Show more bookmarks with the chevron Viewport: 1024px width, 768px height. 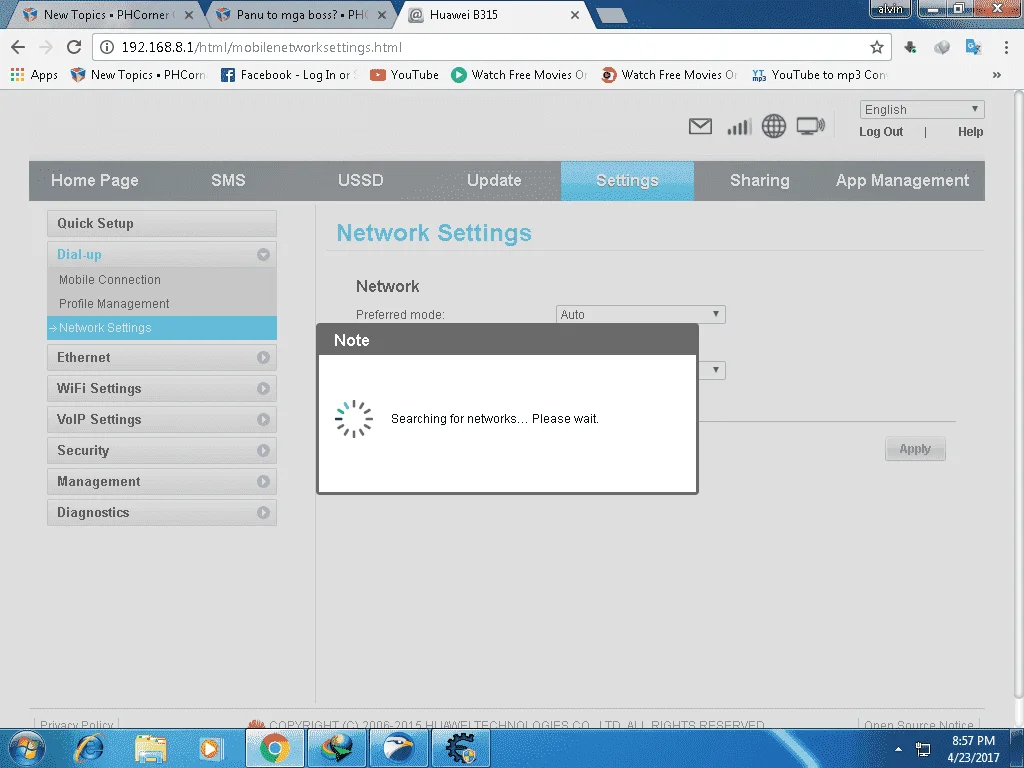(997, 75)
